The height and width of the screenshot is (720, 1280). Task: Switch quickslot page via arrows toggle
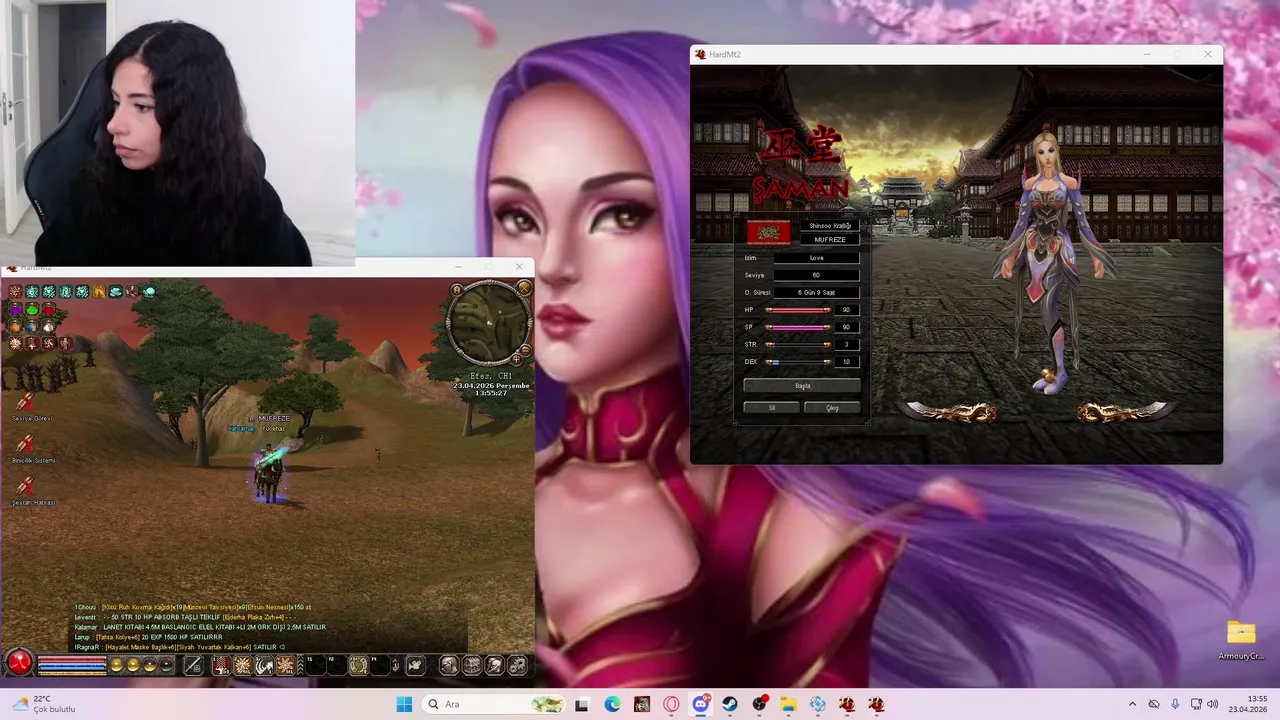coord(396,665)
